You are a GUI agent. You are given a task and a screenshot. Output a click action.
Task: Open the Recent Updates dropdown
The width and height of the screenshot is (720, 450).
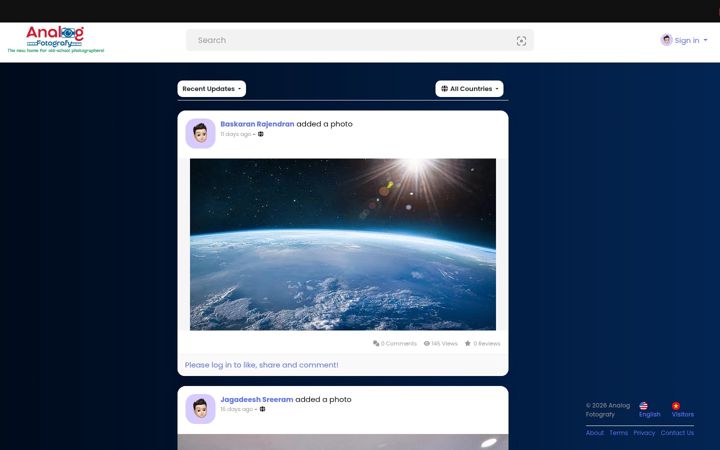click(212, 89)
